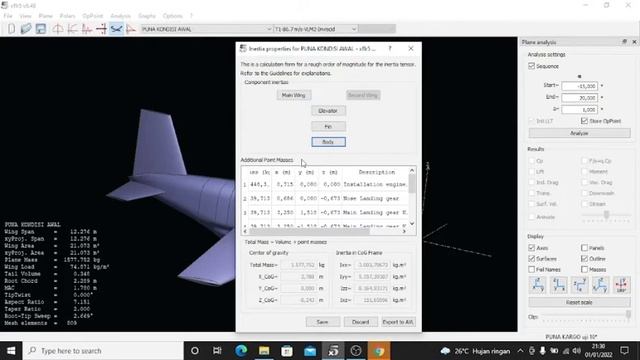Viewport: 640px width, 360px height.
Task: Click the Body inertia button
Action: 328,142
